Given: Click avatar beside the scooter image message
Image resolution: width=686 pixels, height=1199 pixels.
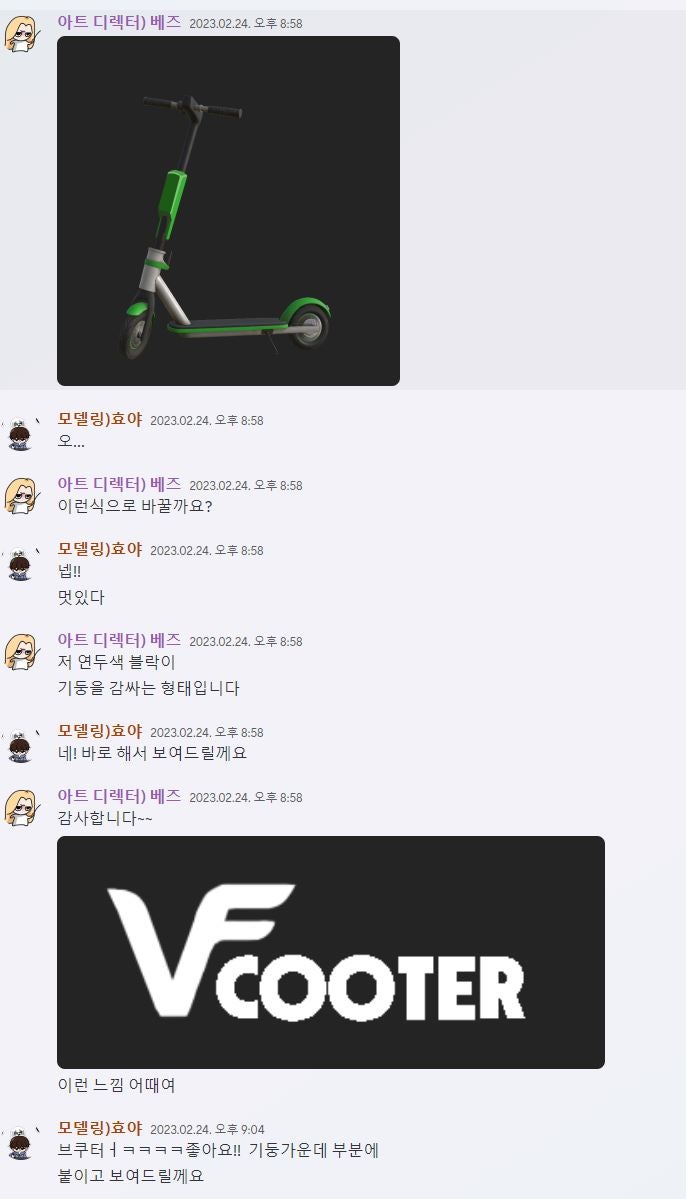Looking at the screenshot, I should [x=21, y=34].
